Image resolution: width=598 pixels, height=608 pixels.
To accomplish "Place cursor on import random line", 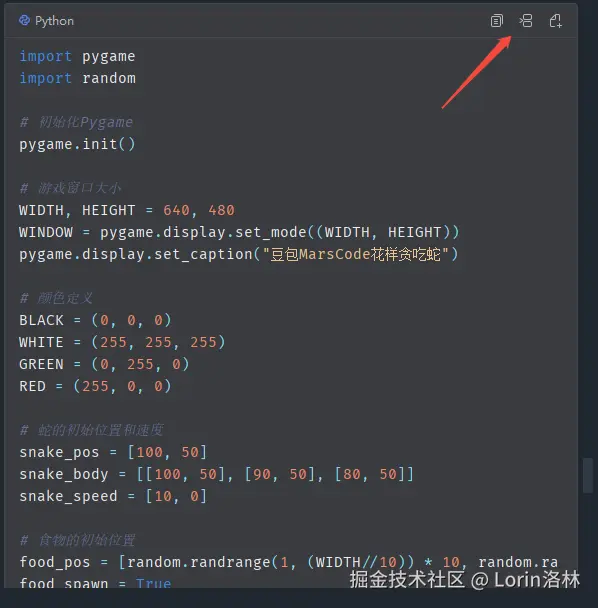I will coord(78,78).
